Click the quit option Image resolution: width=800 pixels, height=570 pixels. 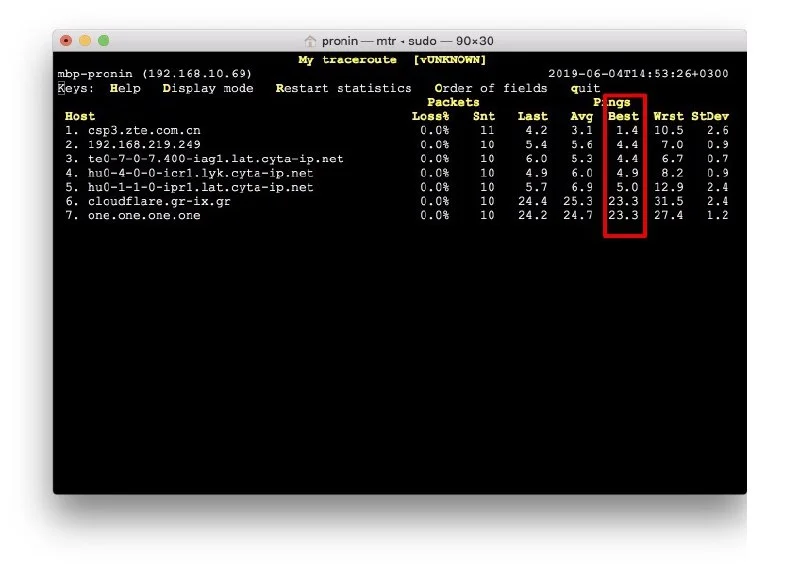pos(585,88)
